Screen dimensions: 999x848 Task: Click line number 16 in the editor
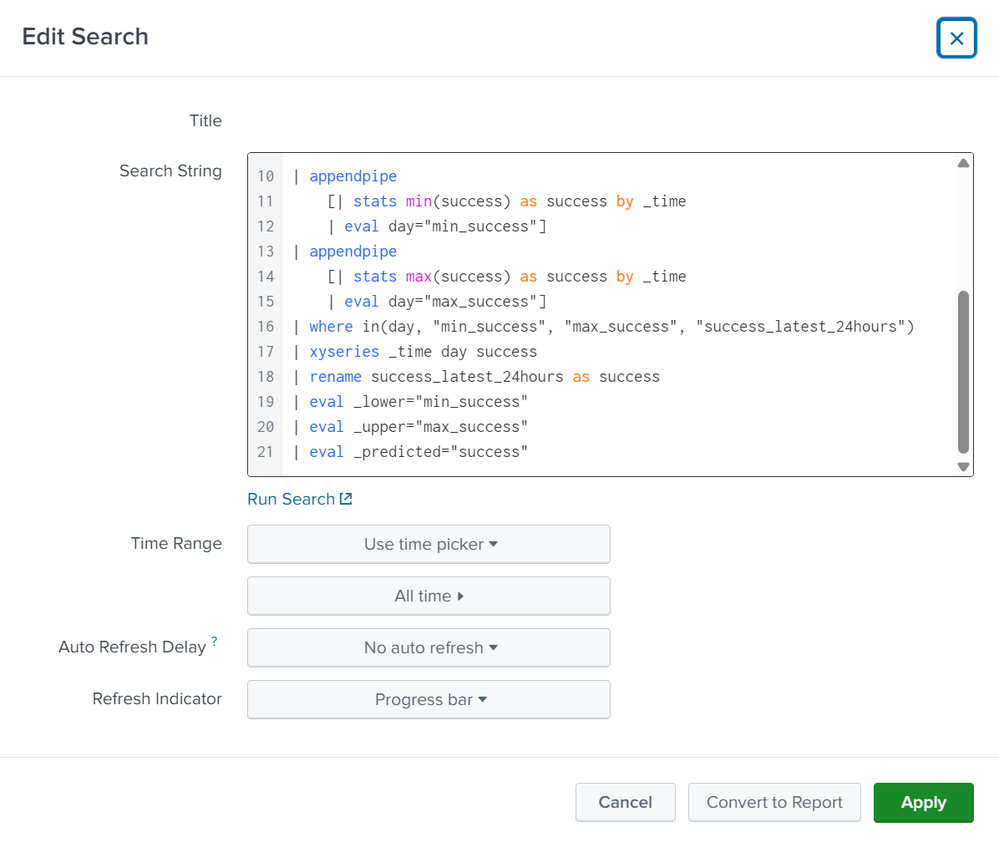(x=265, y=326)
